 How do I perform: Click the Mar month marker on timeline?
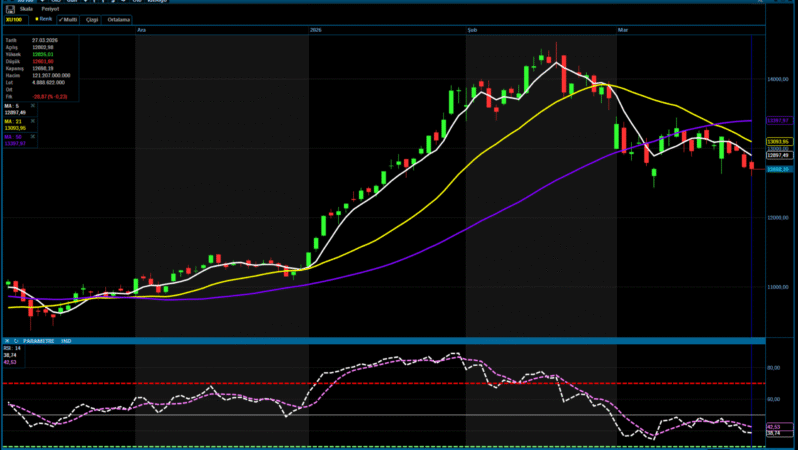pos(622,31)
